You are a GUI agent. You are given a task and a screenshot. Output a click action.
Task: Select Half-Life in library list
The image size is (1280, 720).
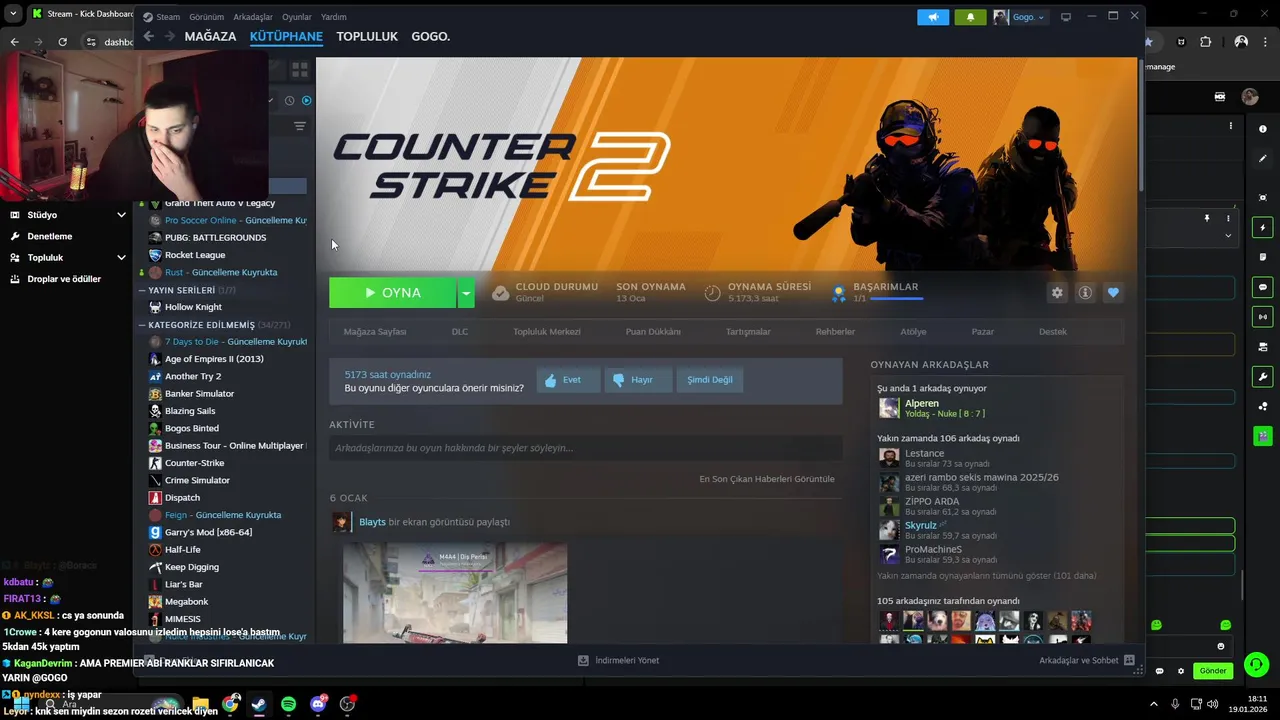click(182, 550)
